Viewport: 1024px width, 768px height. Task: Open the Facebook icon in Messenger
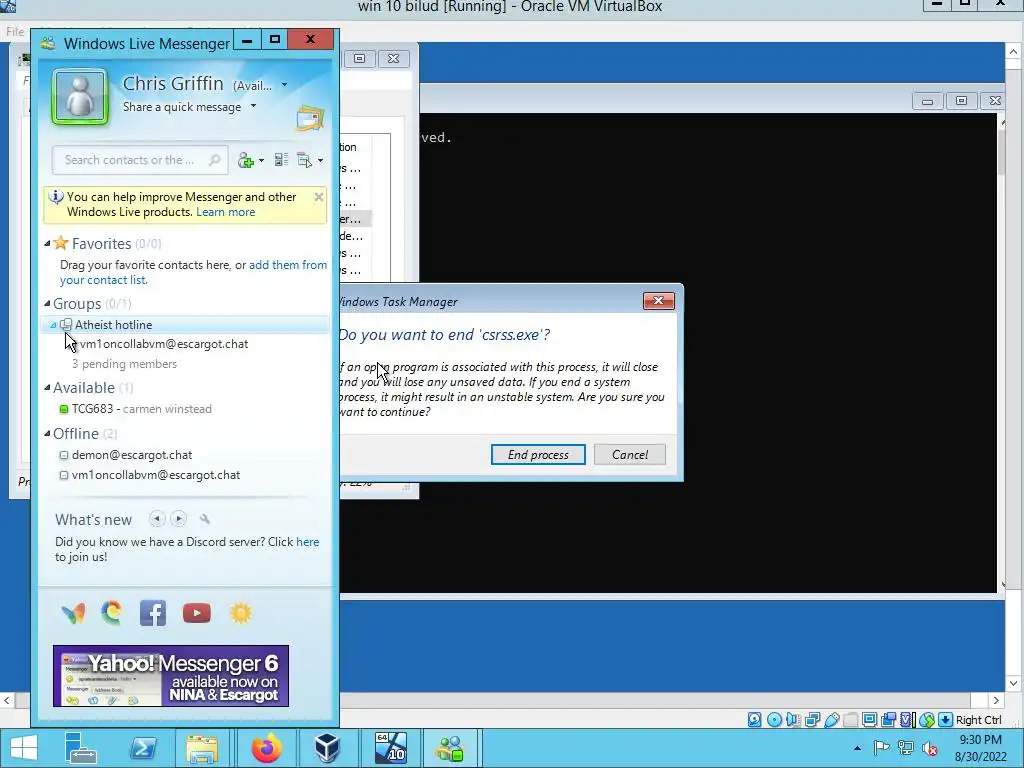click(x=153, y=613)
